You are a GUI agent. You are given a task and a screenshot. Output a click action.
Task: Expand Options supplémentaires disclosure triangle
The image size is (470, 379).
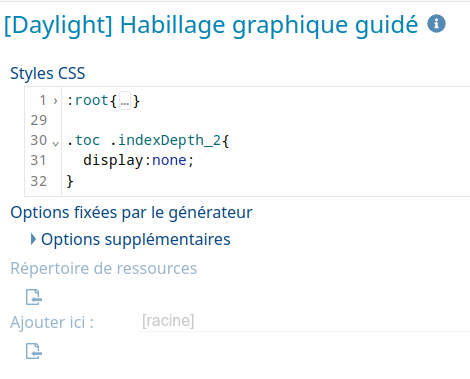pyautogui.click(x=33, y=239)
